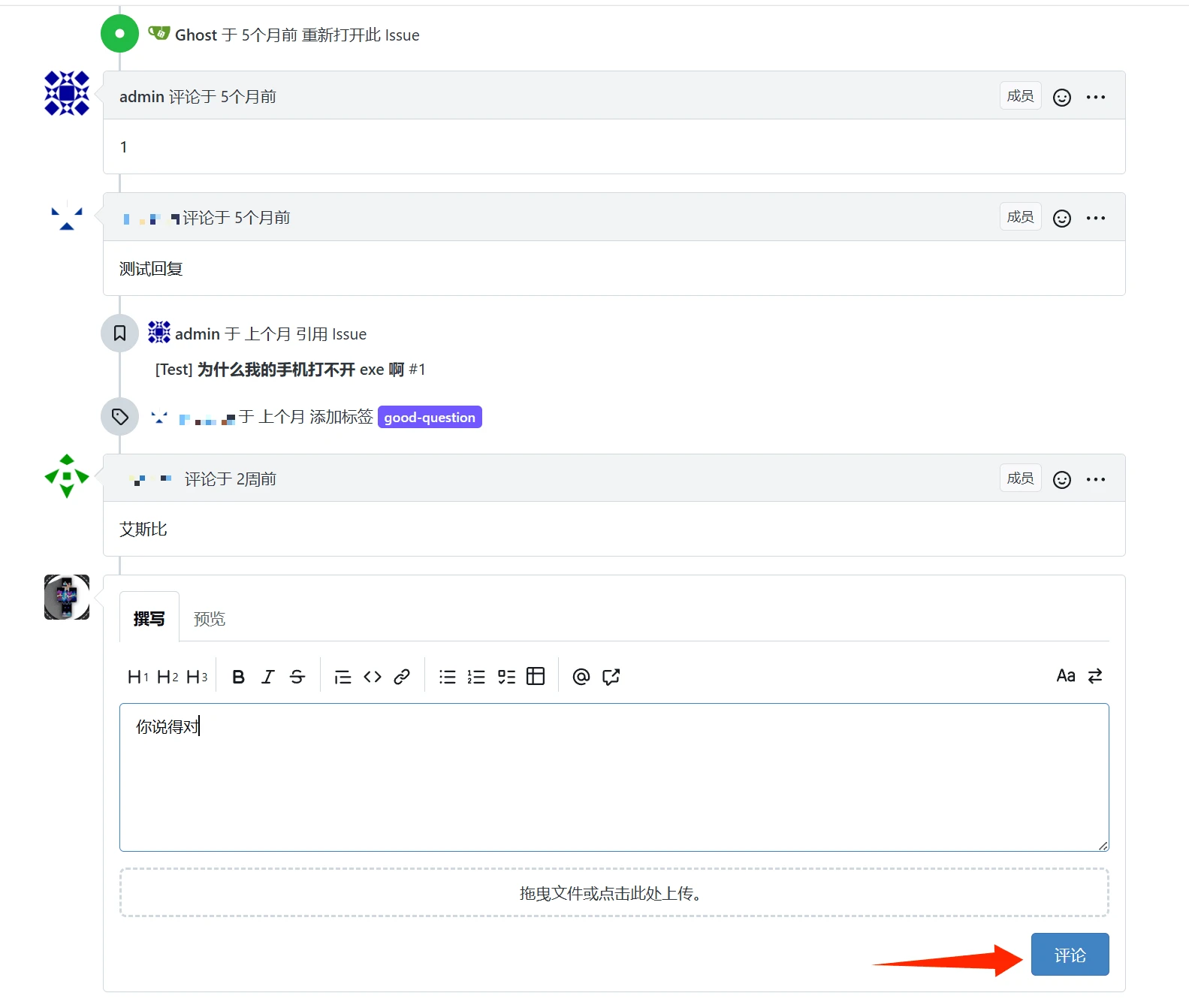This screenshot has width=1189, height=1008.
Task: Insert H1 heading in editor toolbar
Action: click(x=138, y=677)
